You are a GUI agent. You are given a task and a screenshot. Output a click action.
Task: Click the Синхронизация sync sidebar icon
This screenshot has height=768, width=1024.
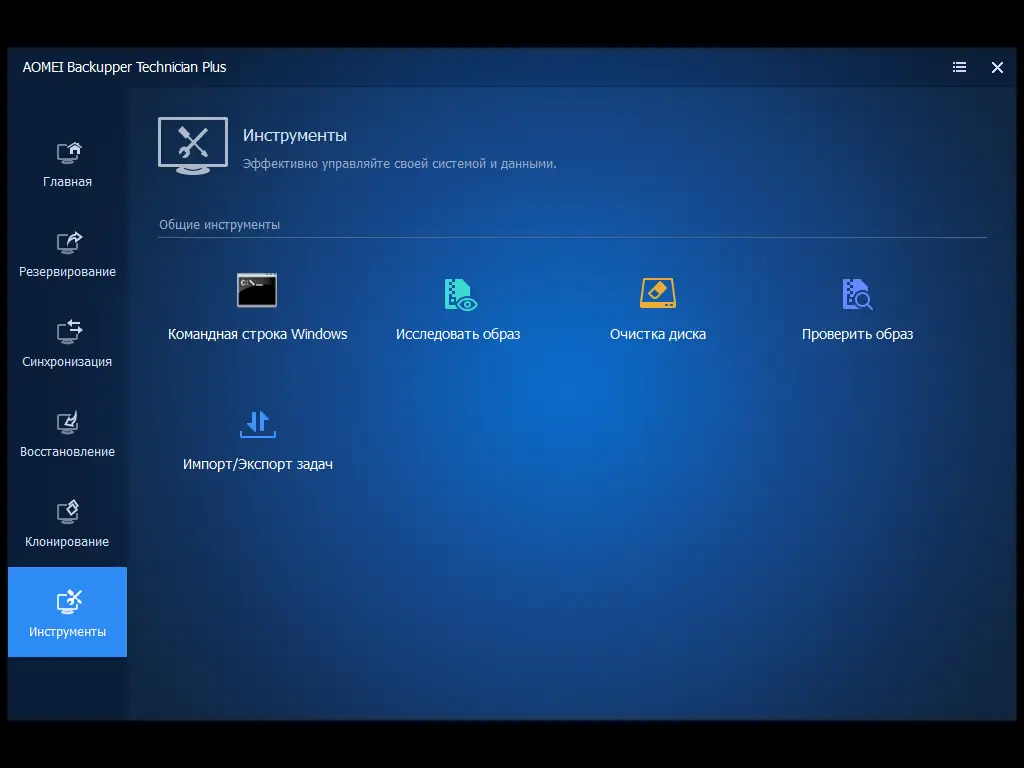pos(66,332)
